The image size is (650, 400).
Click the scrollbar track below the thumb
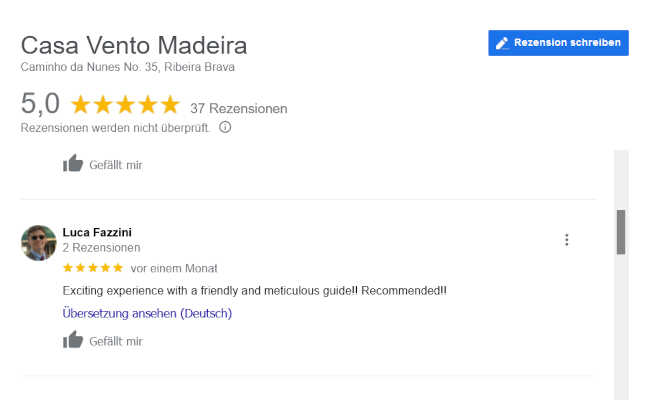coord(621,327)
